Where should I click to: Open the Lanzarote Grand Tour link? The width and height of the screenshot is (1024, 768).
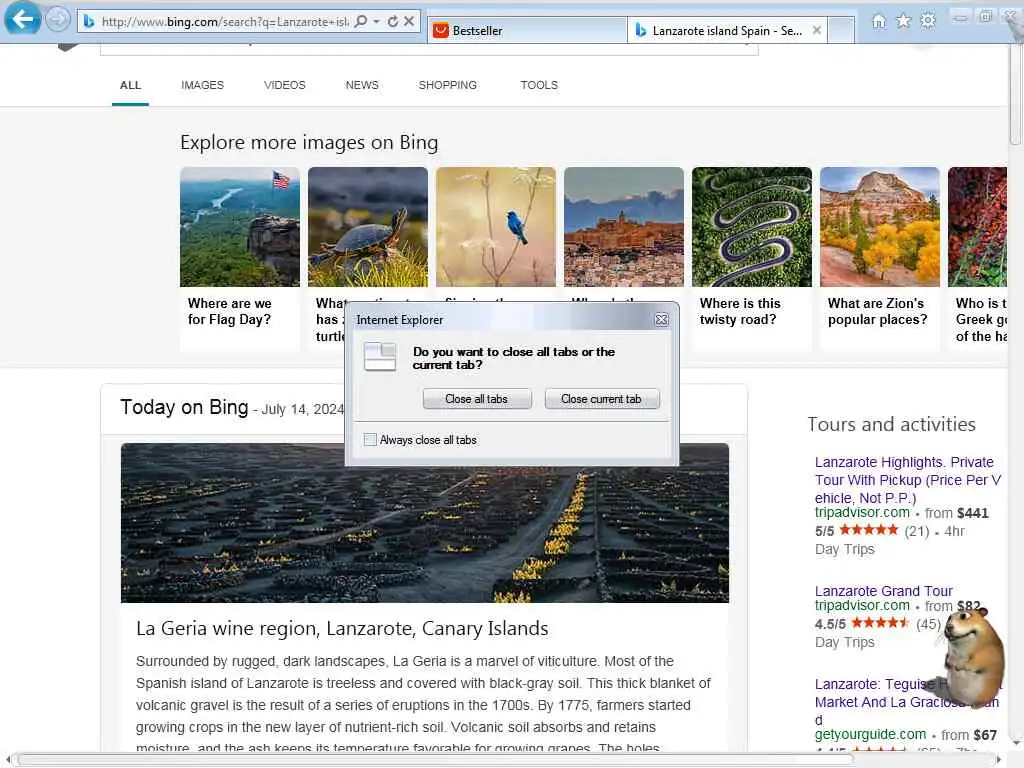tap(884, 591)
